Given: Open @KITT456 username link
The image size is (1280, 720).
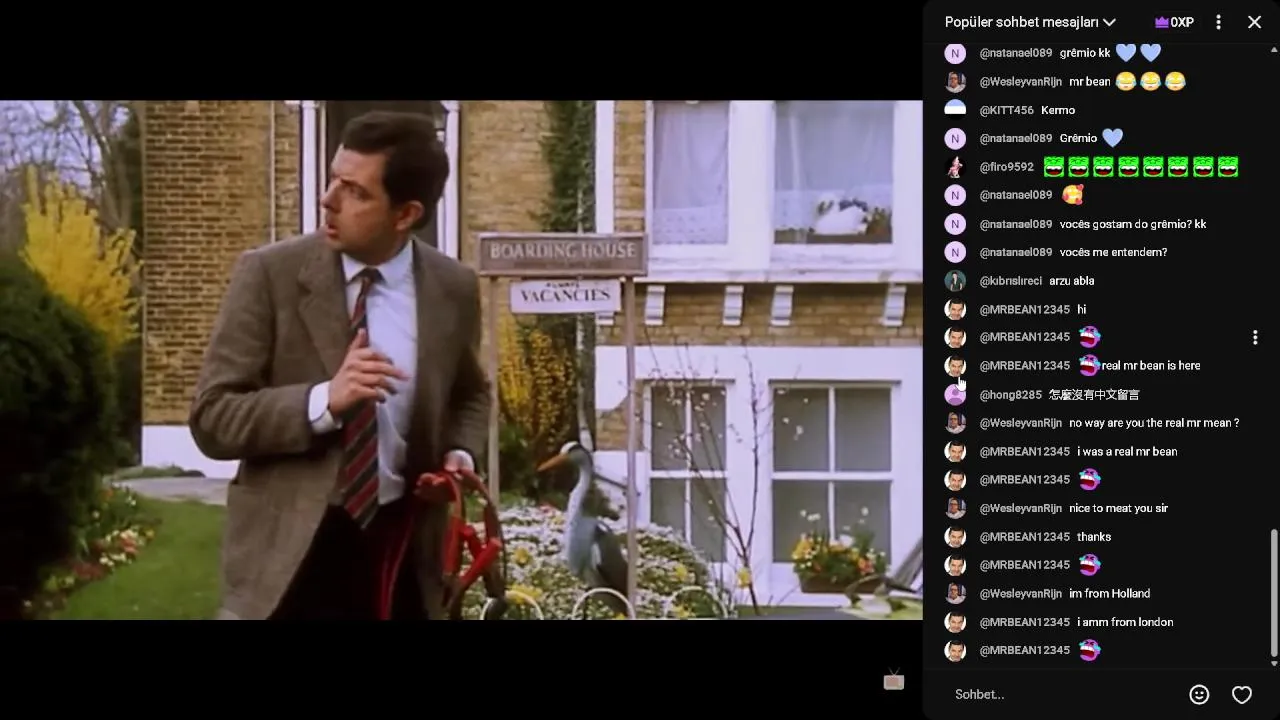Looking at the screenshot, I should [1006, 110].
